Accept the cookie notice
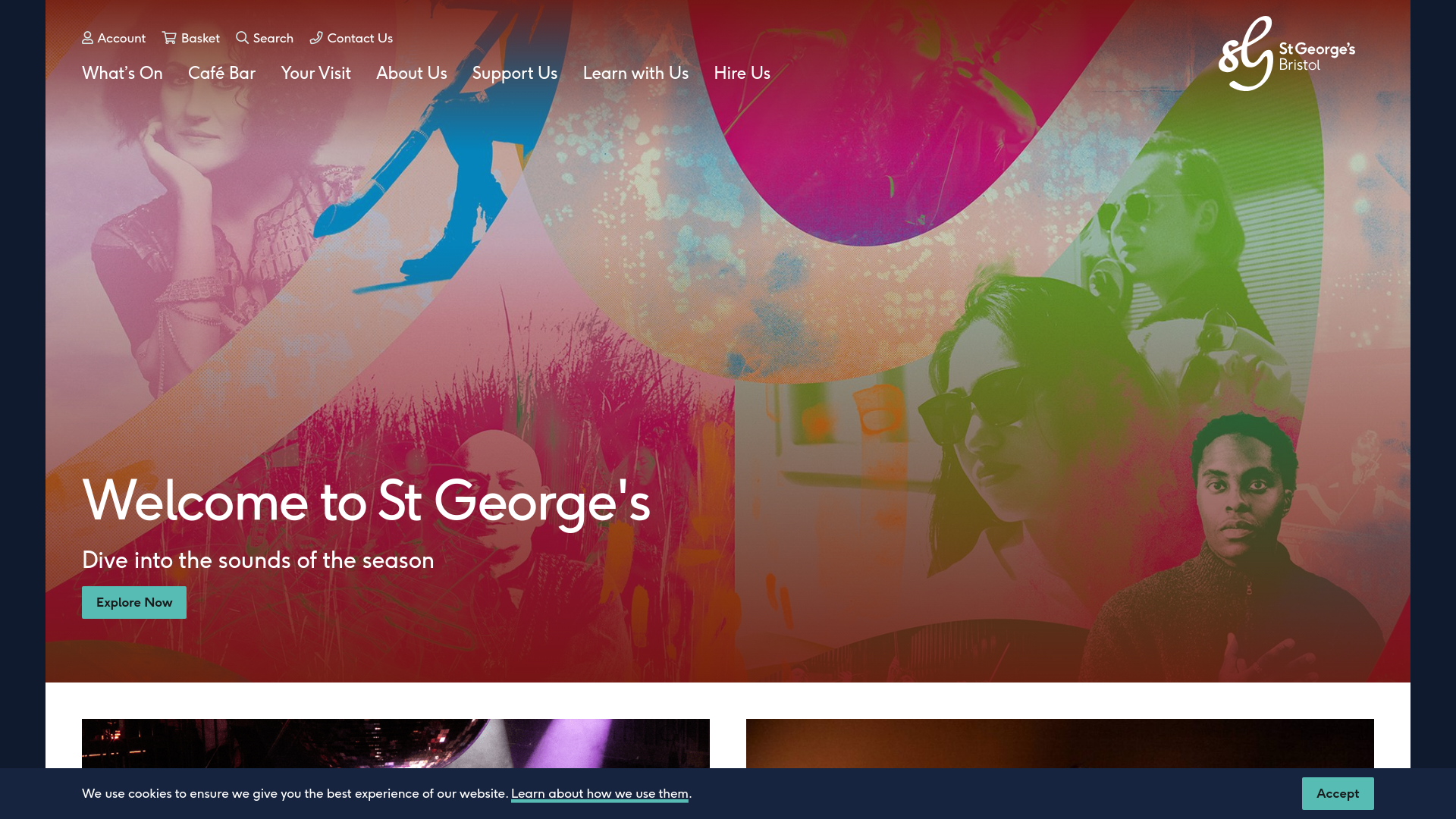 coord(1338,793)
